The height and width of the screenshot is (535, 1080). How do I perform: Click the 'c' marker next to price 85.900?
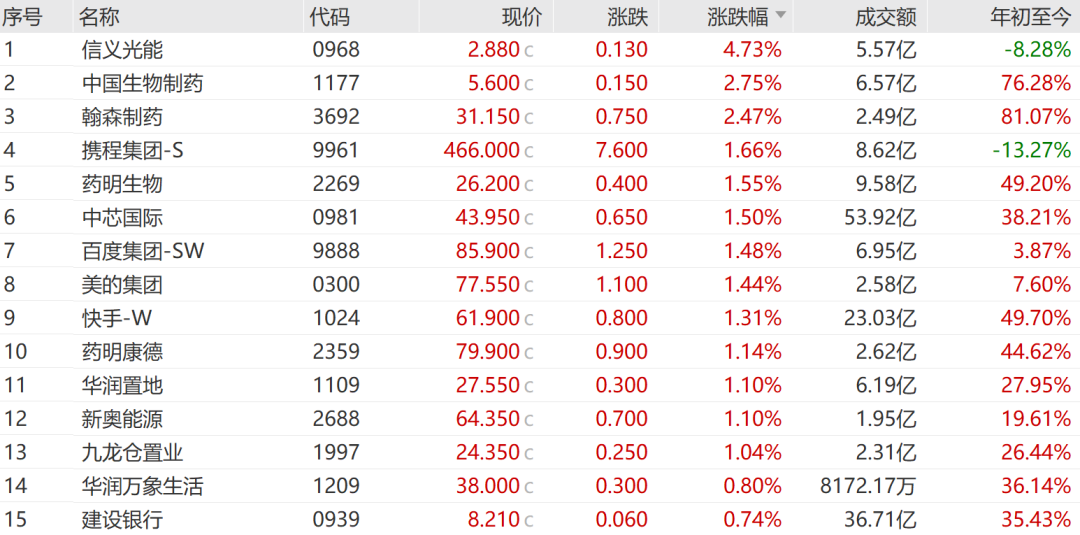pos(529,252)
